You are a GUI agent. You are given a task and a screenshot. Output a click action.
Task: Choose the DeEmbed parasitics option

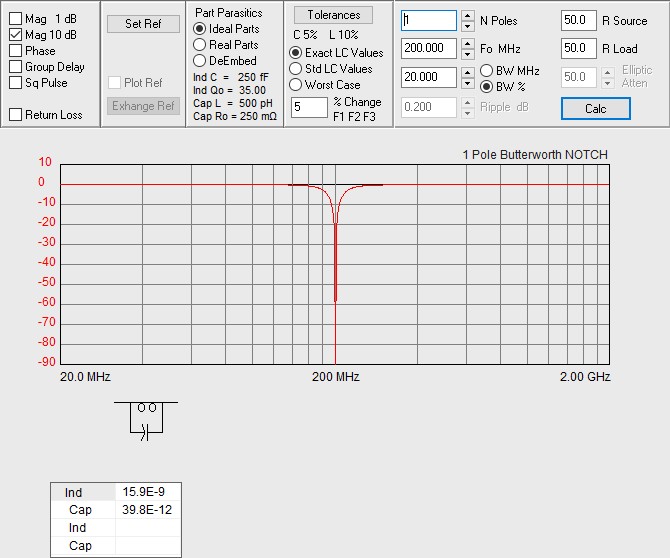pos(200,61)
